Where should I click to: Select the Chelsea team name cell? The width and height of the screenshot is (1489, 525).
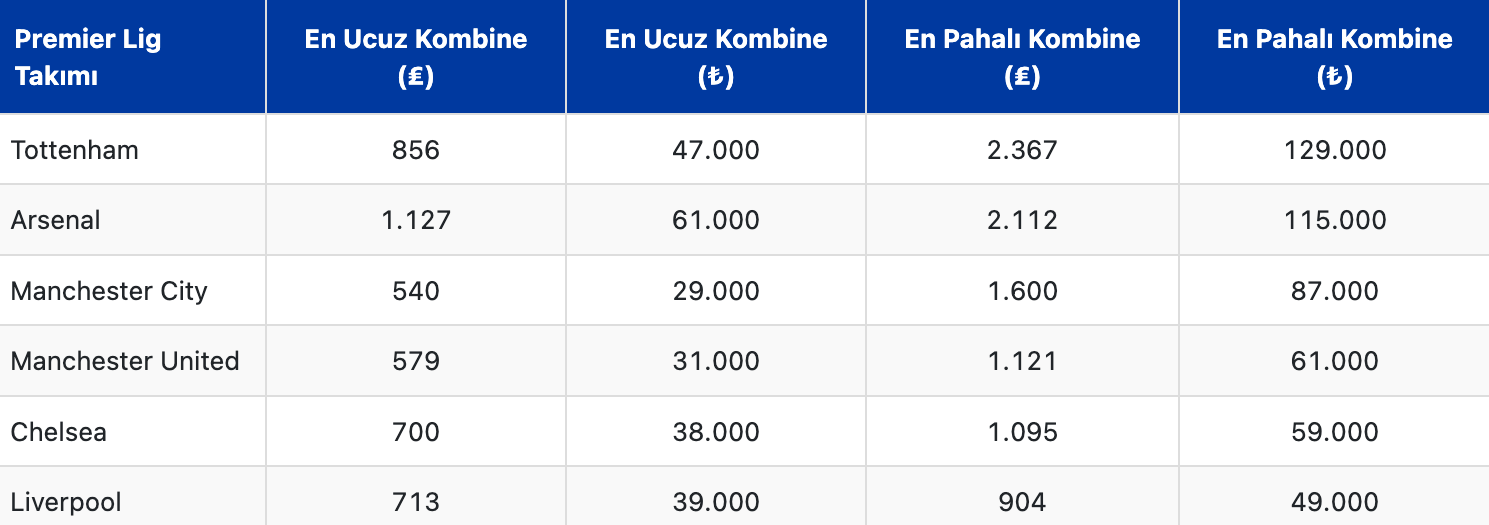[59, 432]
